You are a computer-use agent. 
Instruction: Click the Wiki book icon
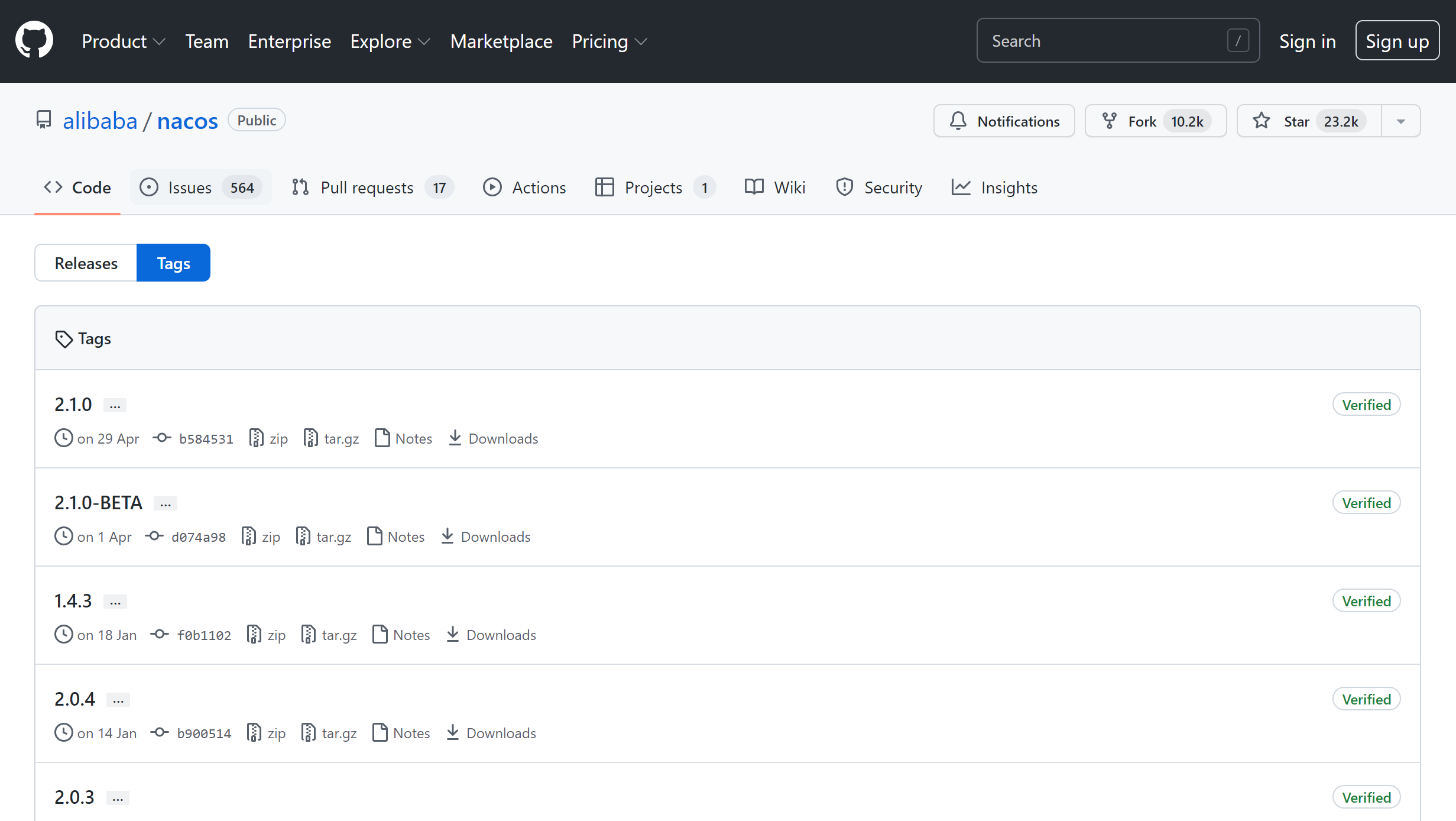754,188
